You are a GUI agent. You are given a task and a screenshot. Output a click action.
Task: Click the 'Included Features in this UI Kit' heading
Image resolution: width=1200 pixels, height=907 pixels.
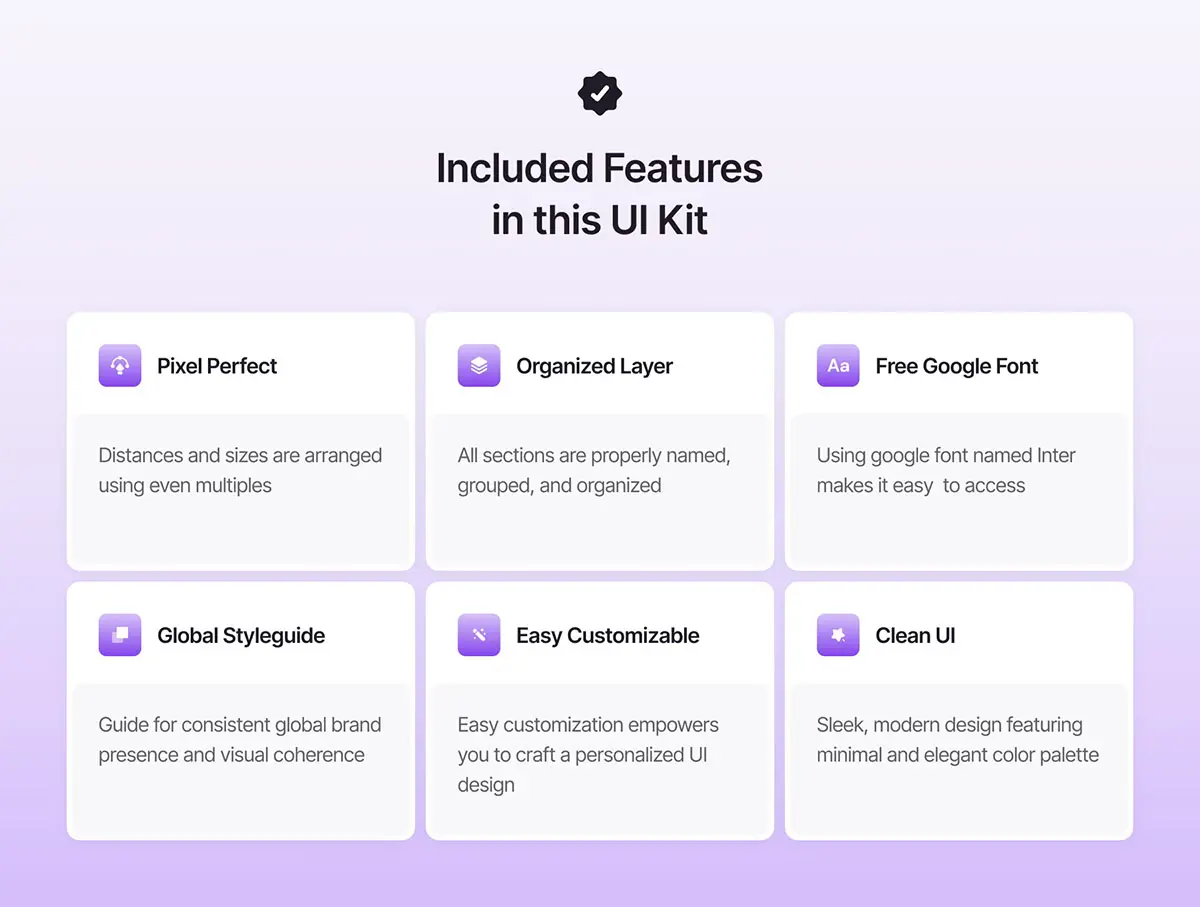point(600,194)
